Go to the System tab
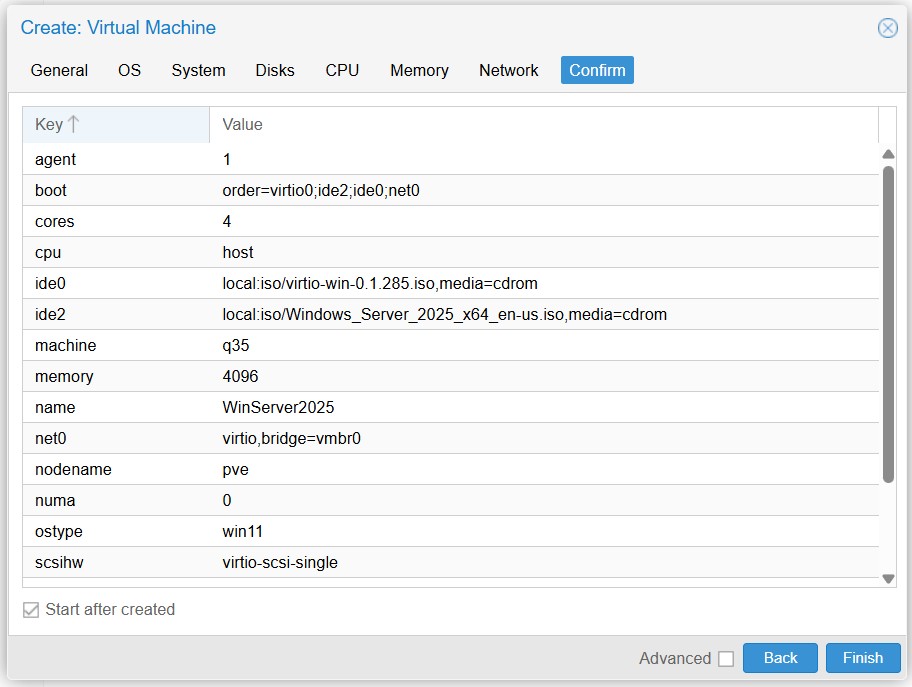 198,70
